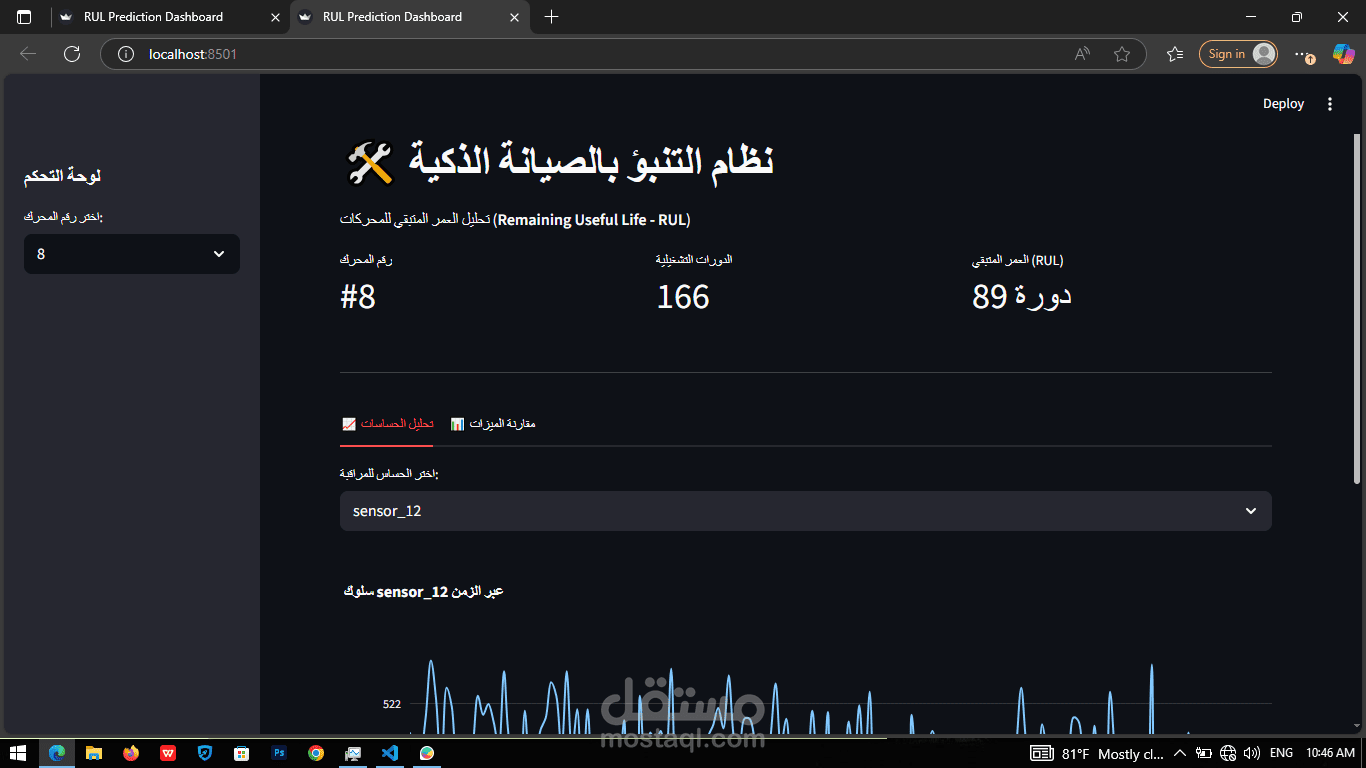Viewport: 1366px width, 768px height.
Task: Click the Sign in button
Action: (x=1238, y=54)
